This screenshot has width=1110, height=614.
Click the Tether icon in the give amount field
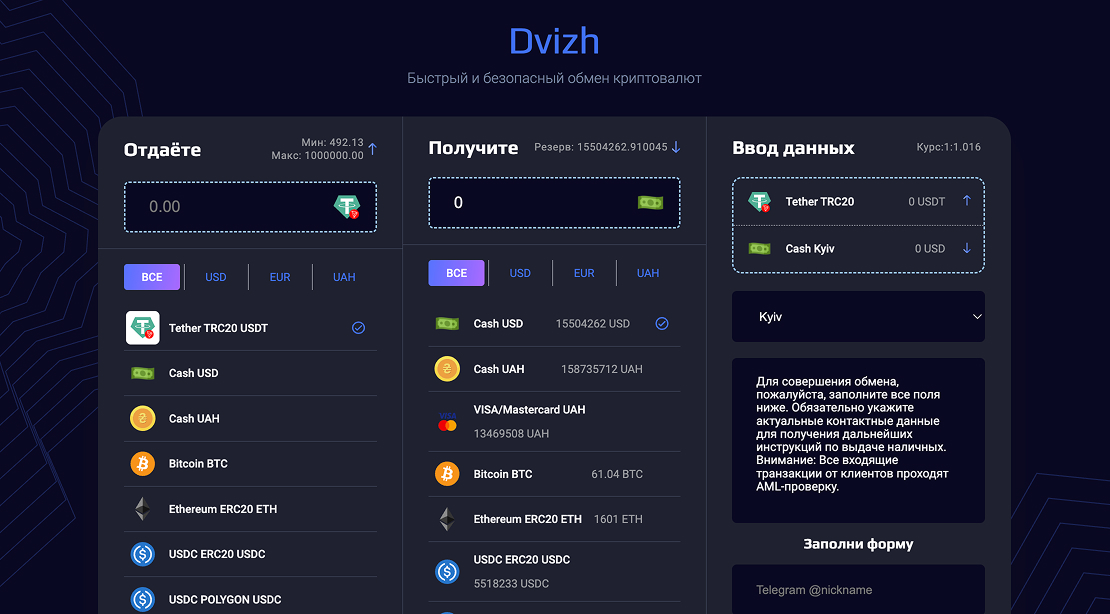pos(347,207)
